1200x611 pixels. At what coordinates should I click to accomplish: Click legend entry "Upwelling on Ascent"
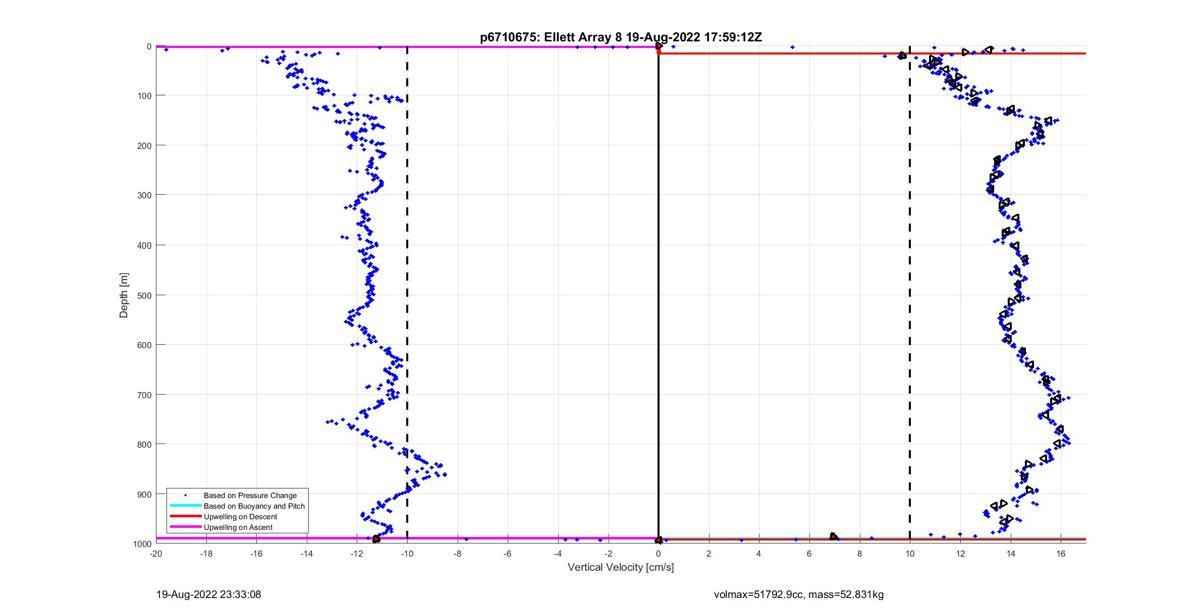(x=238, y=527)
